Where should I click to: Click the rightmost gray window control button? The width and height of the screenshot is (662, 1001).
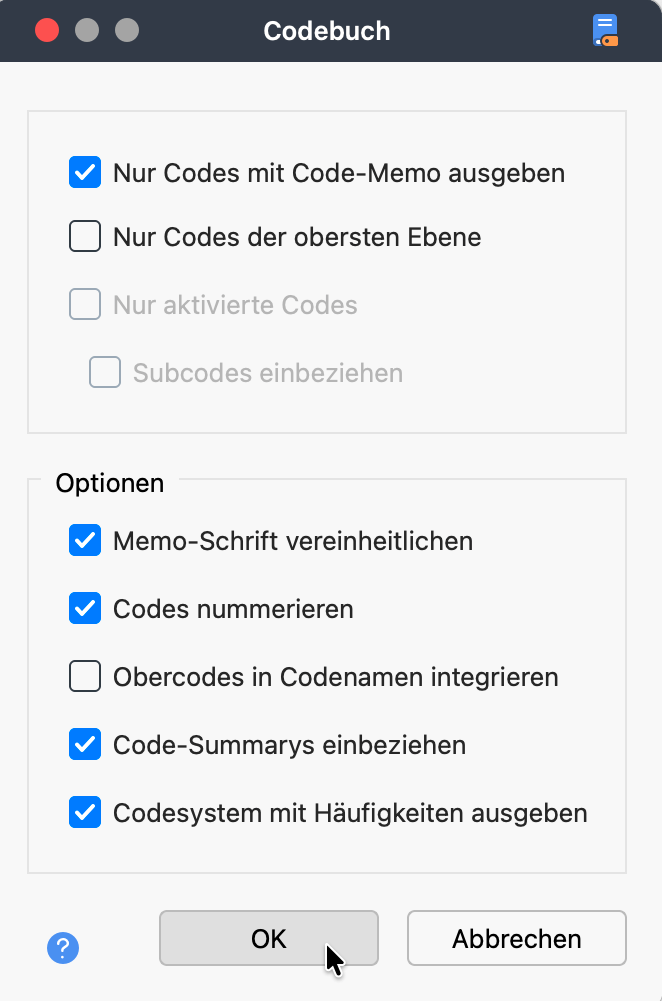[x=126, y=30]
